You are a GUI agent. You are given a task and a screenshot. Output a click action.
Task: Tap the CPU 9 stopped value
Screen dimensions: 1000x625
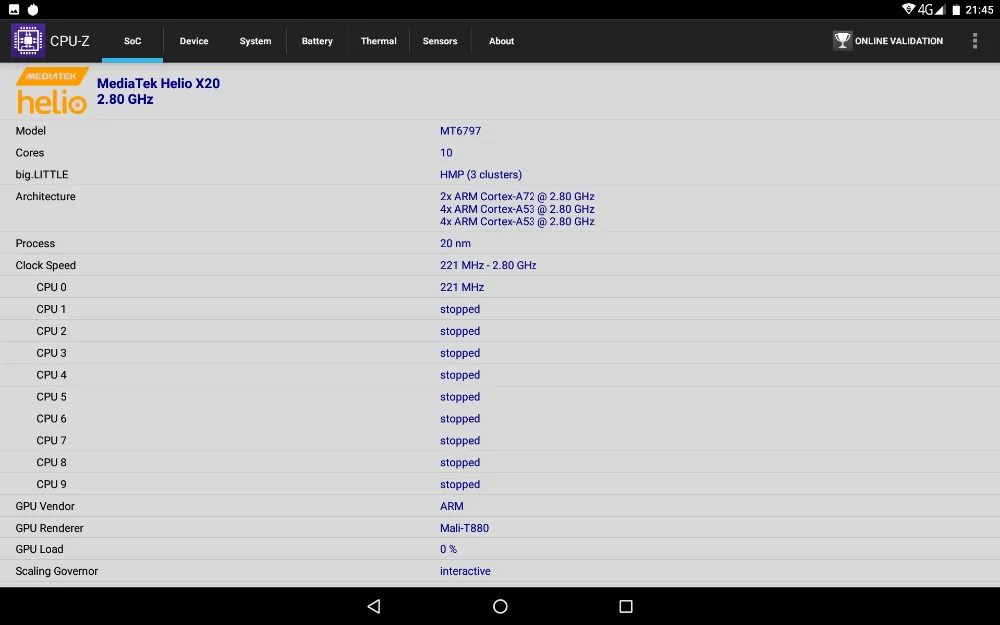coord(460,485)
